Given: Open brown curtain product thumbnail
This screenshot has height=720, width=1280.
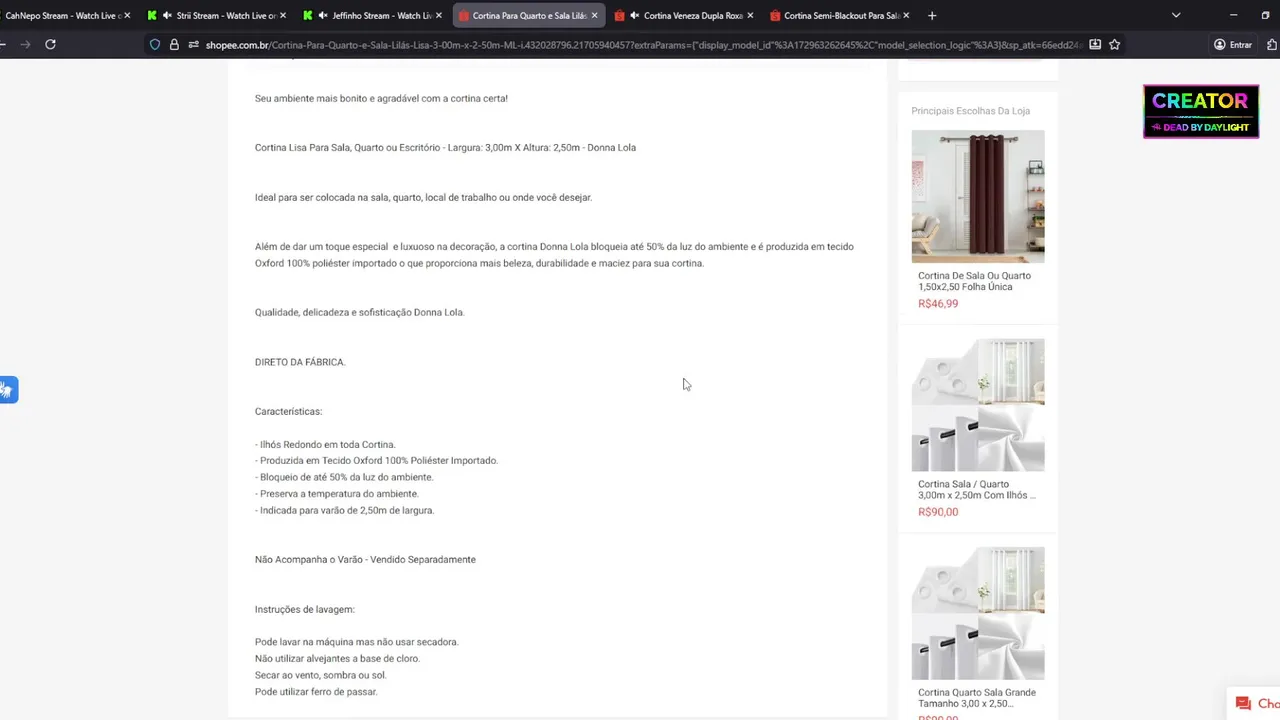Looking at the screenshot, I should (978, 196).
